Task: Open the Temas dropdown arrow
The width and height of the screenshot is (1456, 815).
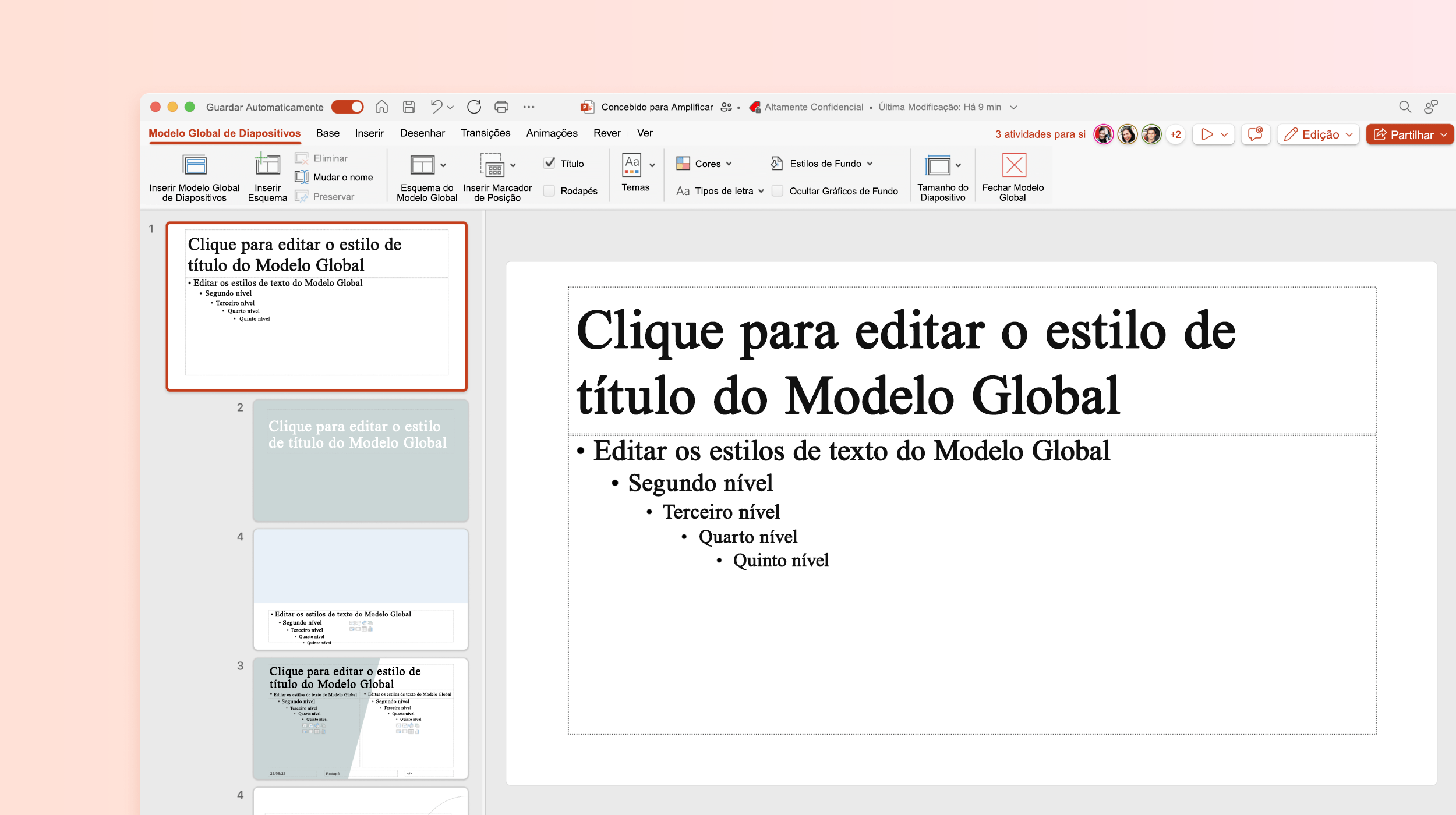Action: pyautogui.click(x=652, y=165)
